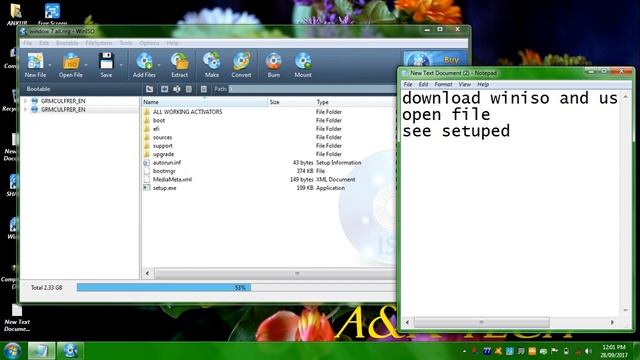
Task: Click the Make disc image icon
Action: click(211, 61)
